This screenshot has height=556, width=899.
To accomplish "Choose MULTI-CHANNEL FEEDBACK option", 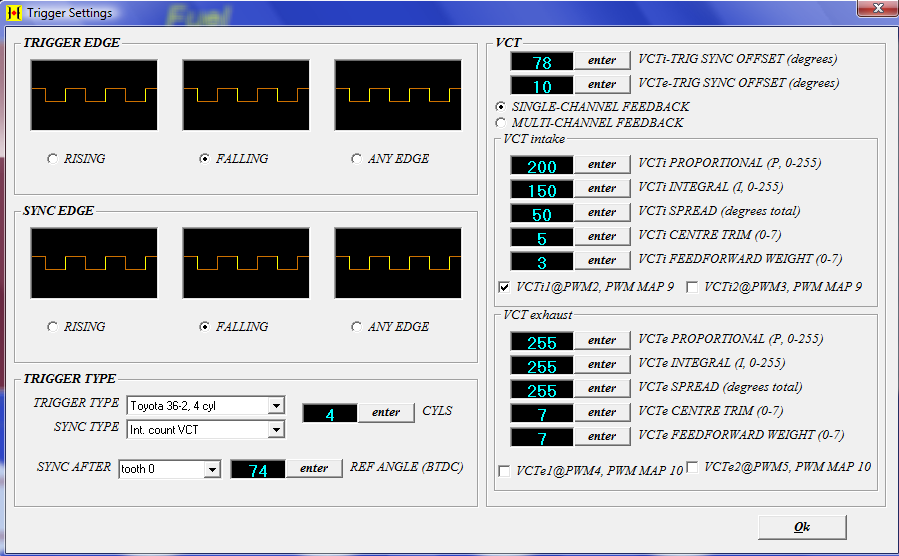I will (501, 123).
